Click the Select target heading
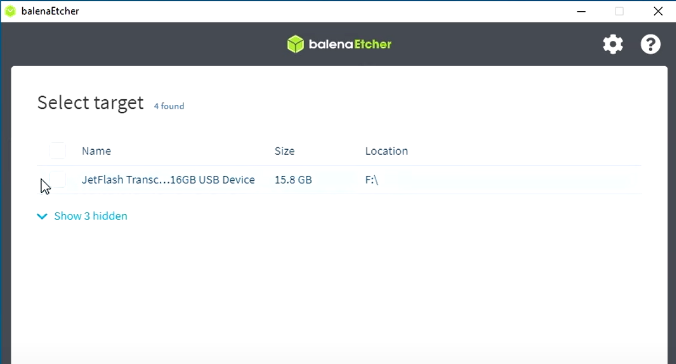 (x=90, y=103)
